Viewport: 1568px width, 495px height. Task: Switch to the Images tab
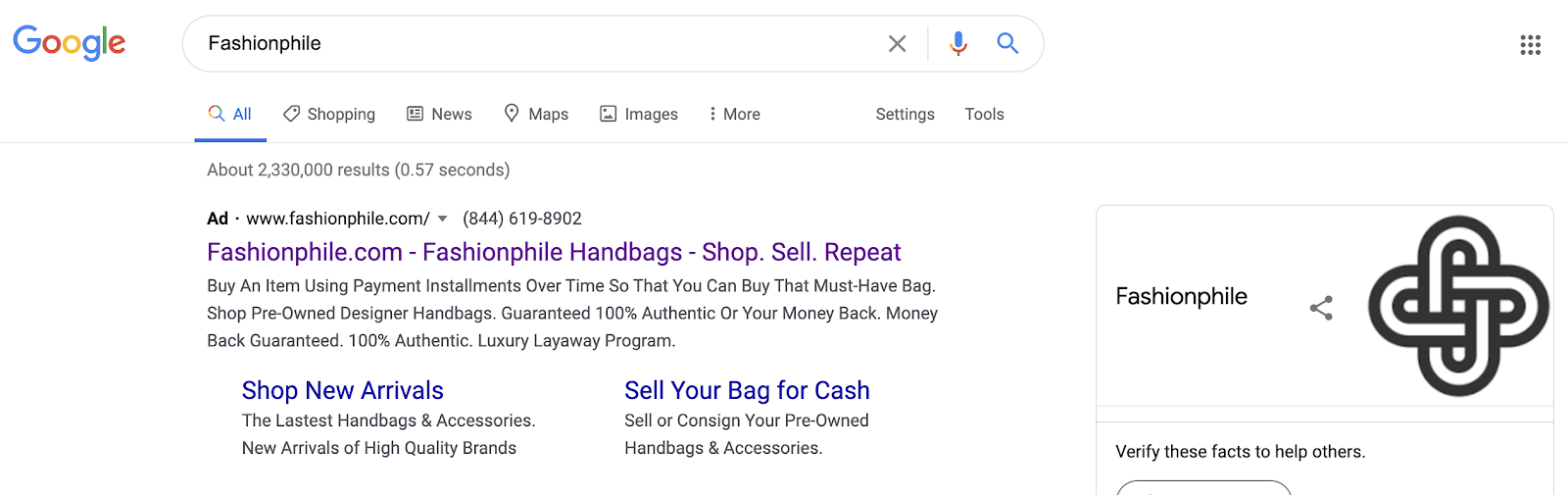[639, 114]
